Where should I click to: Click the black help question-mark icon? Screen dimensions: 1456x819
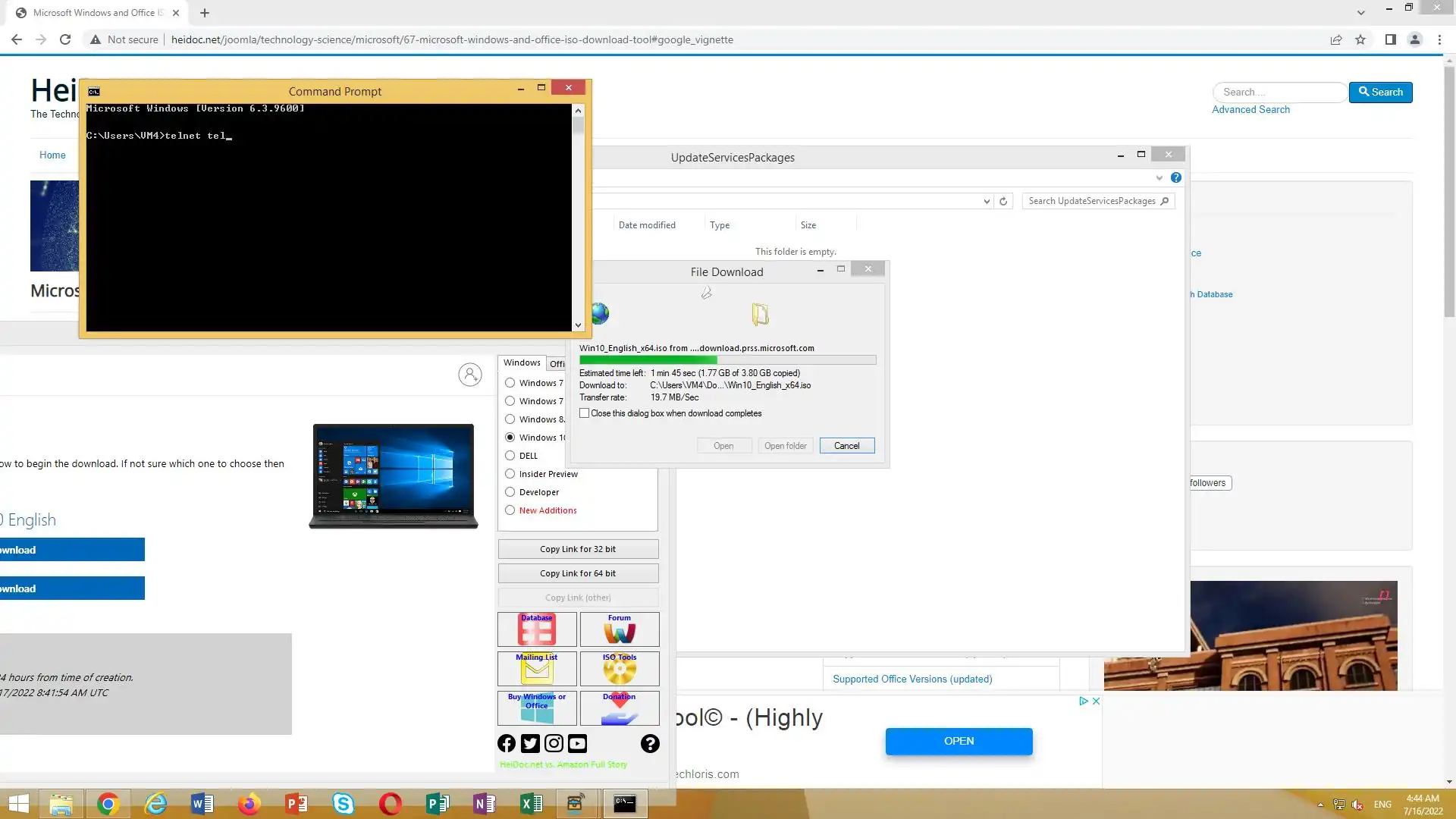tap(650, 743)
